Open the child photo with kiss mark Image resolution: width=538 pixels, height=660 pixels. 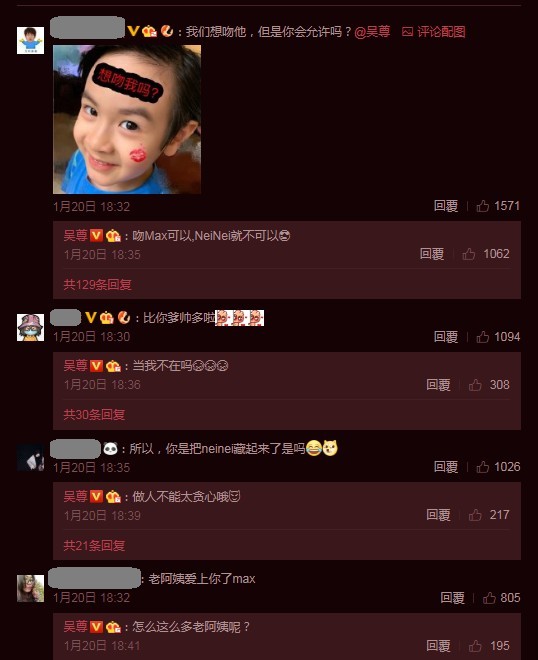click(127, 120)
